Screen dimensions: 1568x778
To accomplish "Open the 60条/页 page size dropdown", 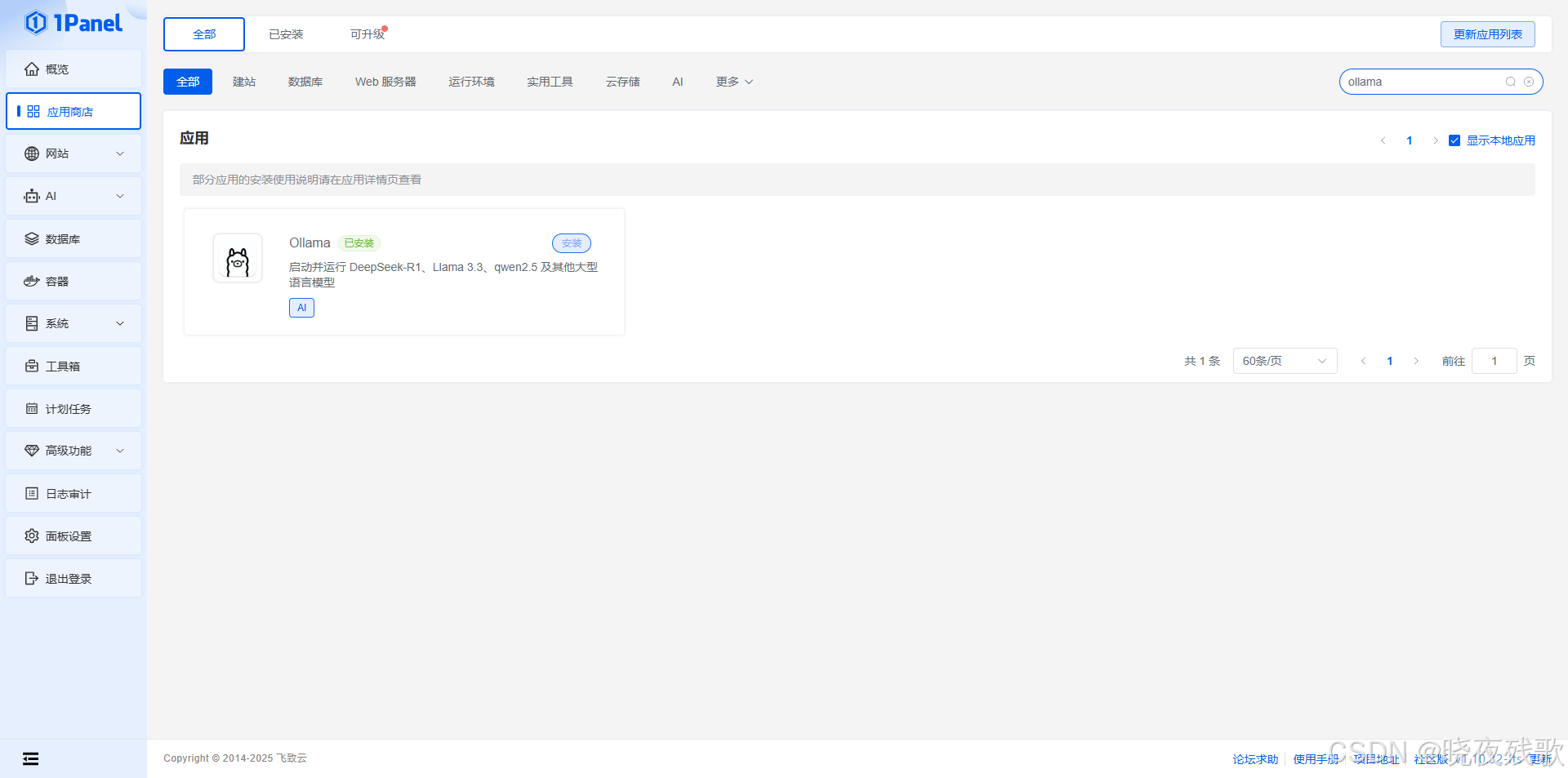I will (1285, 361).
